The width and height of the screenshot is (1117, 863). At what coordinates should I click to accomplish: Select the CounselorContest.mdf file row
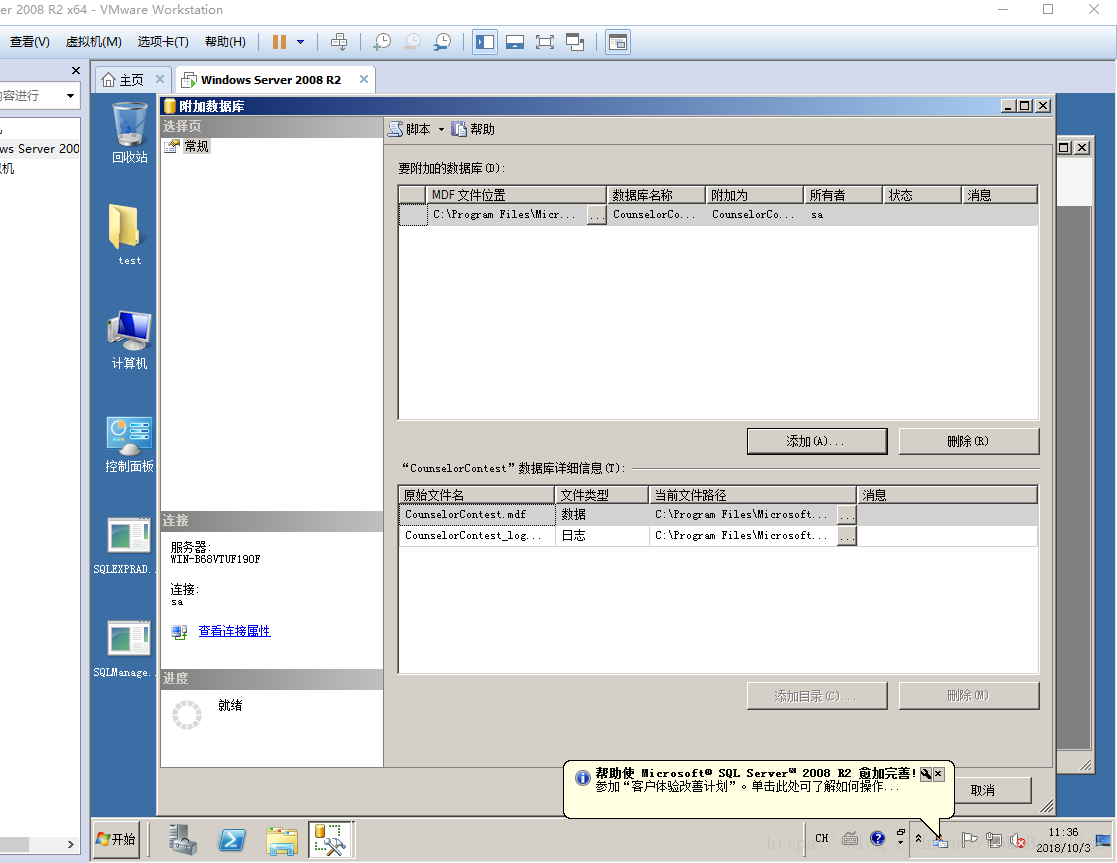718,515
